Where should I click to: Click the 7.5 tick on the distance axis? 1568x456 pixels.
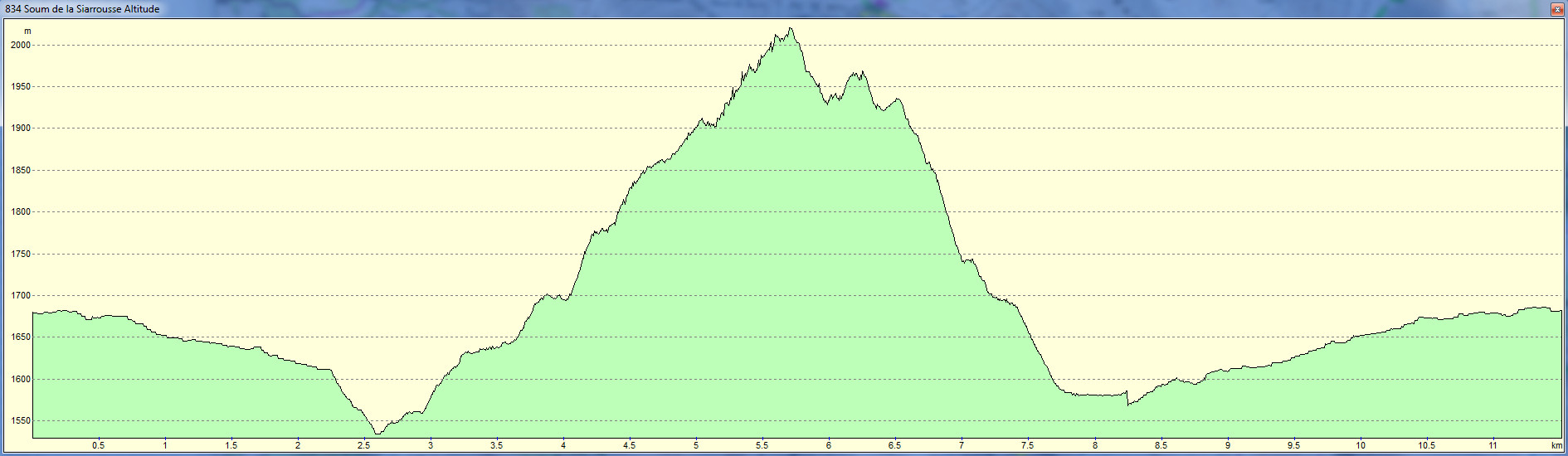pyautogui.click(x=1027, y=446)
